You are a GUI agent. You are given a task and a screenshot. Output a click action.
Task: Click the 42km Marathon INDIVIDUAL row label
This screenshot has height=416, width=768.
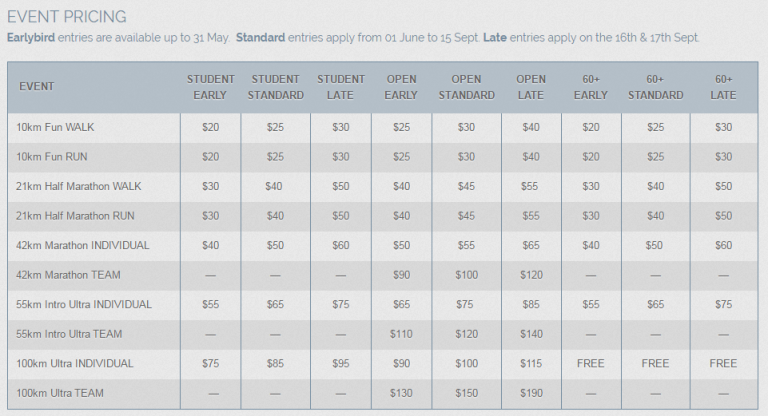(82, 245)
